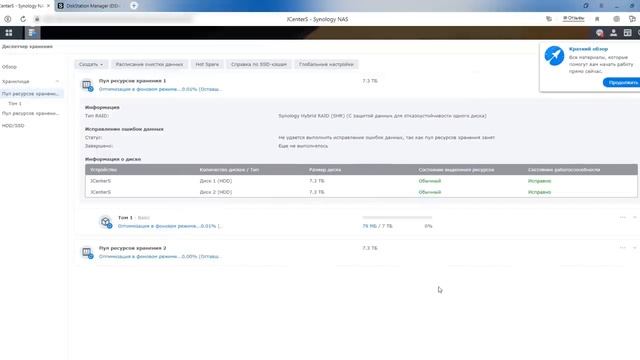
Task: Click the Storage Pool 1 icon
Action: 87,85
